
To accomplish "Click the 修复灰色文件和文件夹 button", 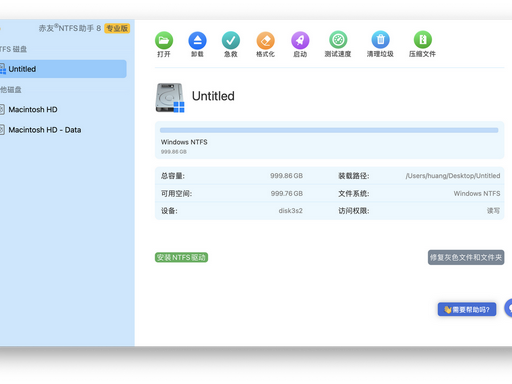I will (x=466, y=257).
